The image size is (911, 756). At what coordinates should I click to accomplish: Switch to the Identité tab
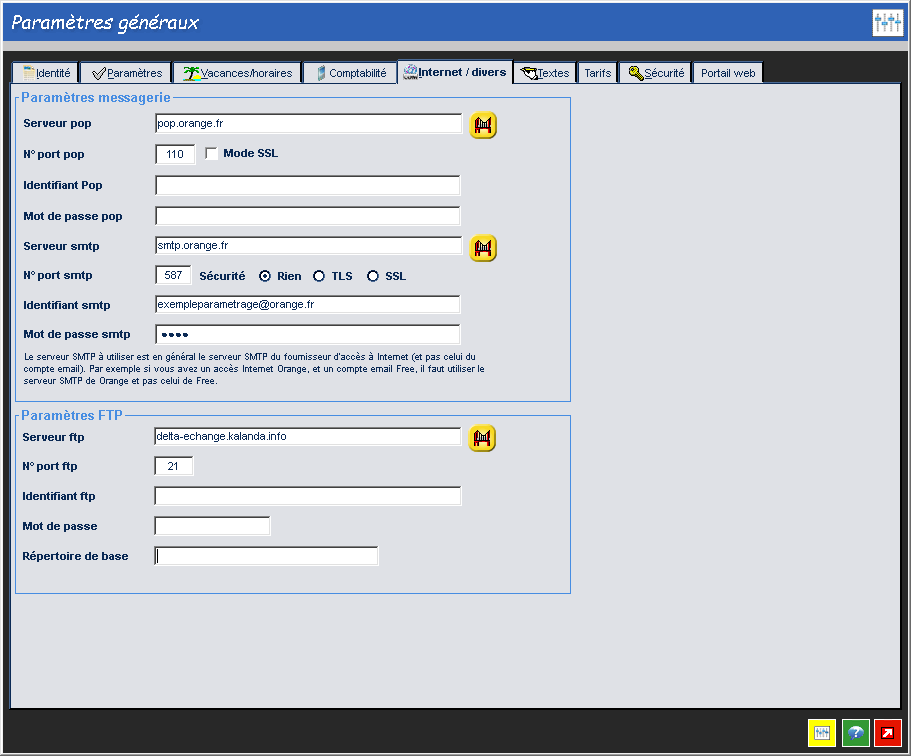point(46,73)
